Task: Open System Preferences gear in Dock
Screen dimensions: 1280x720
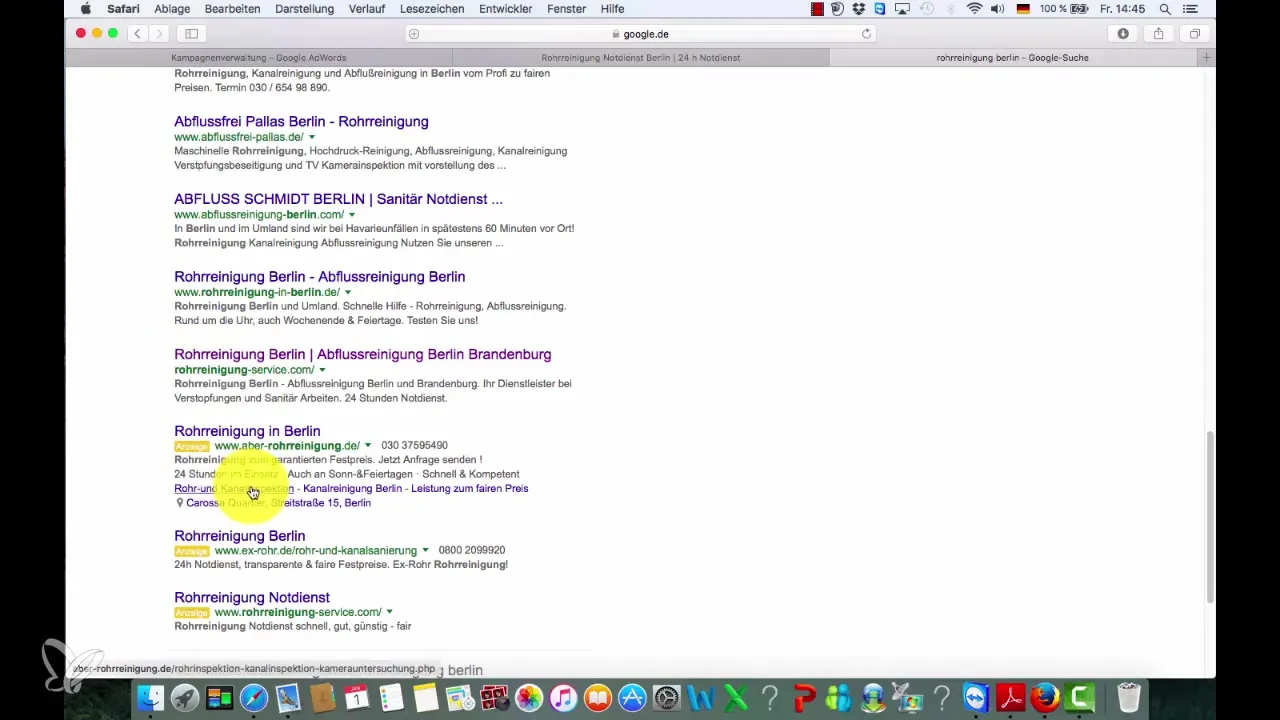Action: click(x=667, y=697)
